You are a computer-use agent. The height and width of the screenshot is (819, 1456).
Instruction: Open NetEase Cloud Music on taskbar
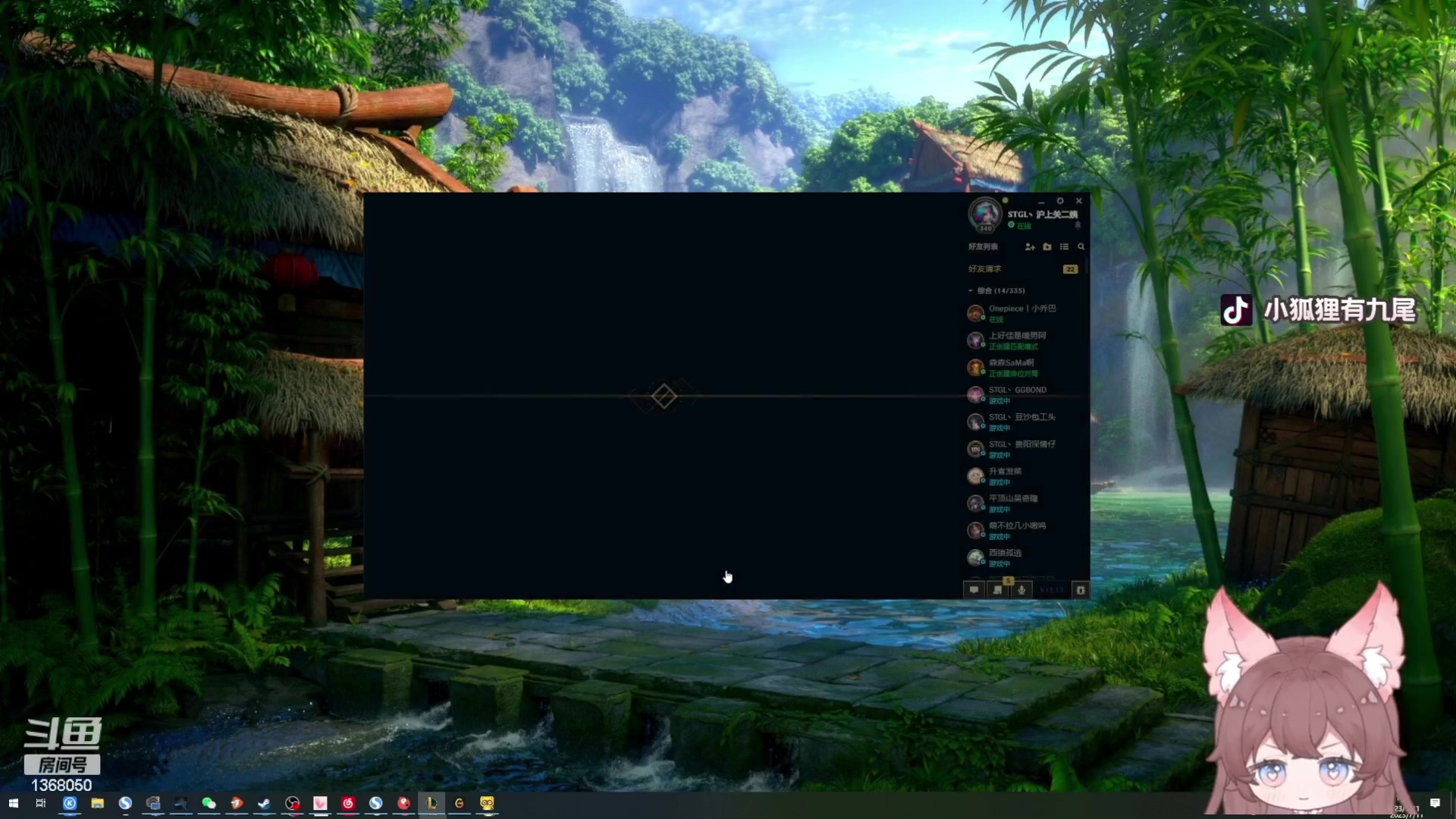point(348,803)
